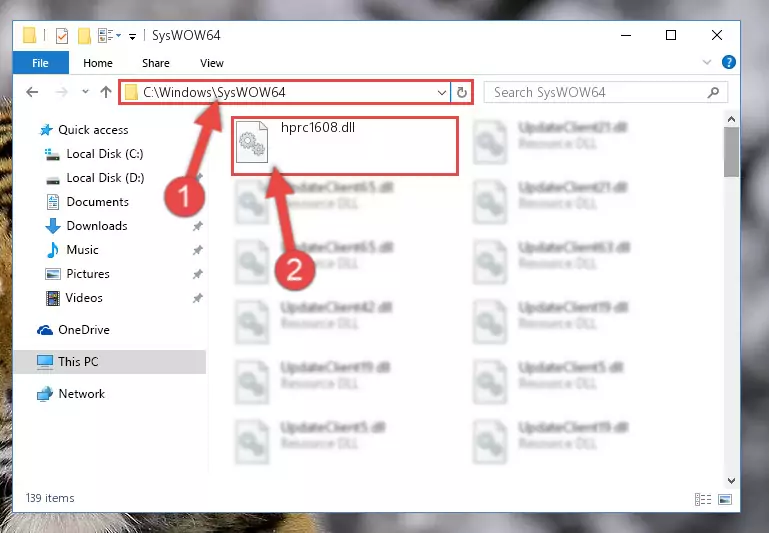
Task: Minimize the SysWOW64 window
Action: click(x=626, y=35)
